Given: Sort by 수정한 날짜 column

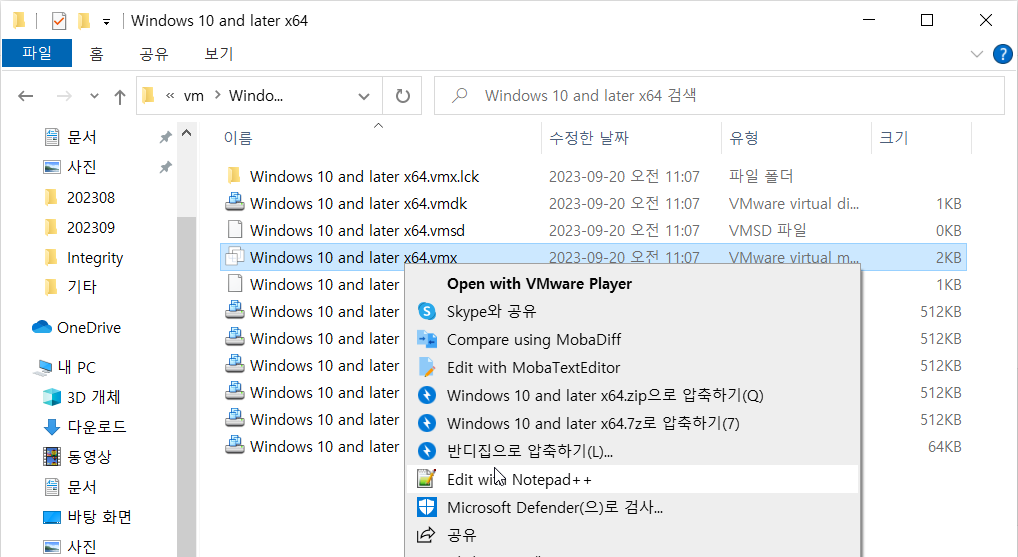Looking at the screenshot, I should coord(589,138).
